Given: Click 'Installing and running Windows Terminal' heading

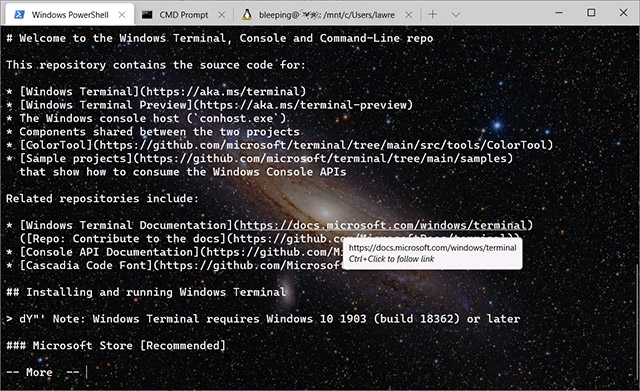Looking at the screenshot, I should [x=146, y=292].
